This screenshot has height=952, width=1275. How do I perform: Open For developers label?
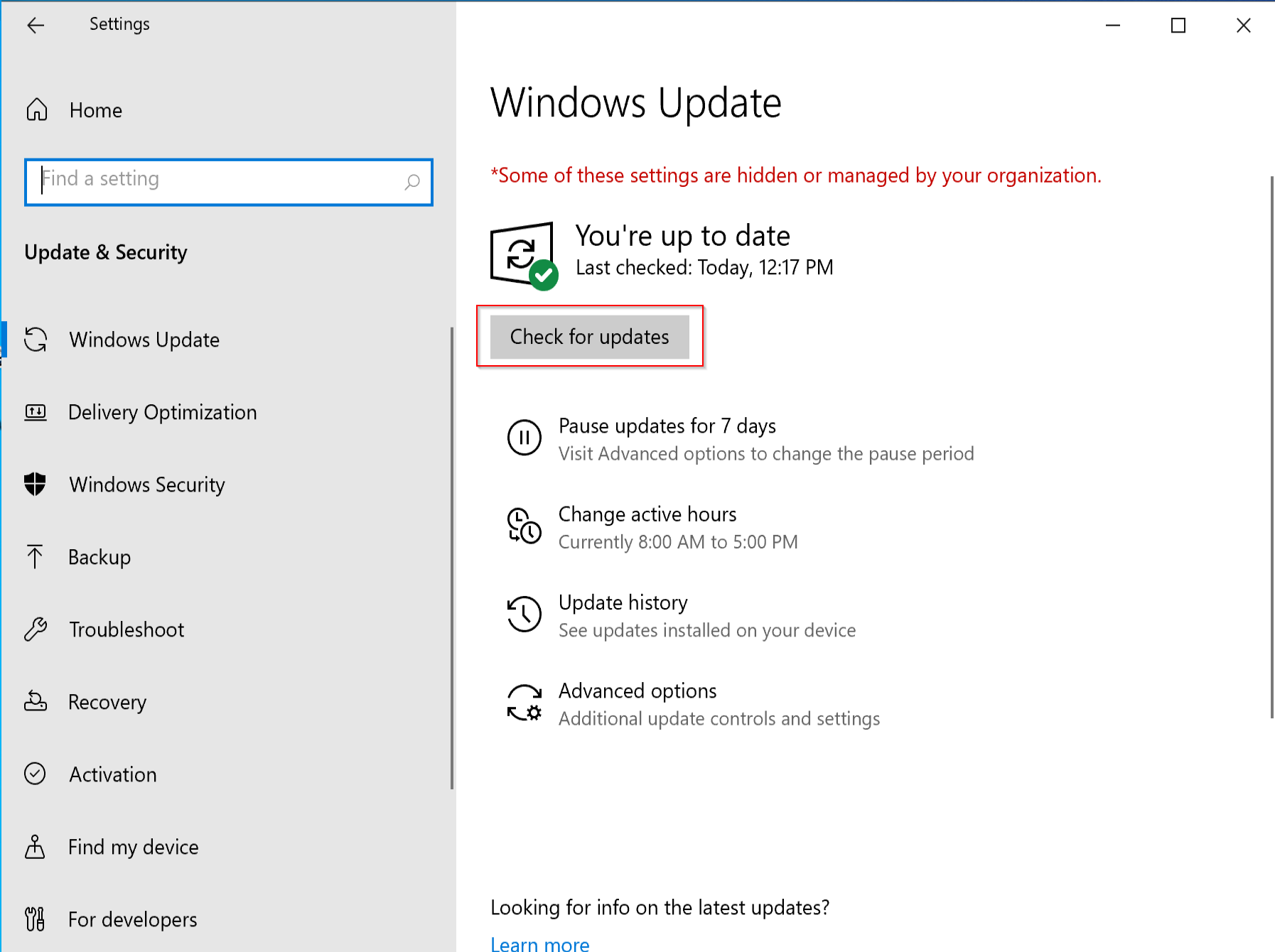(x=133, y=919)
